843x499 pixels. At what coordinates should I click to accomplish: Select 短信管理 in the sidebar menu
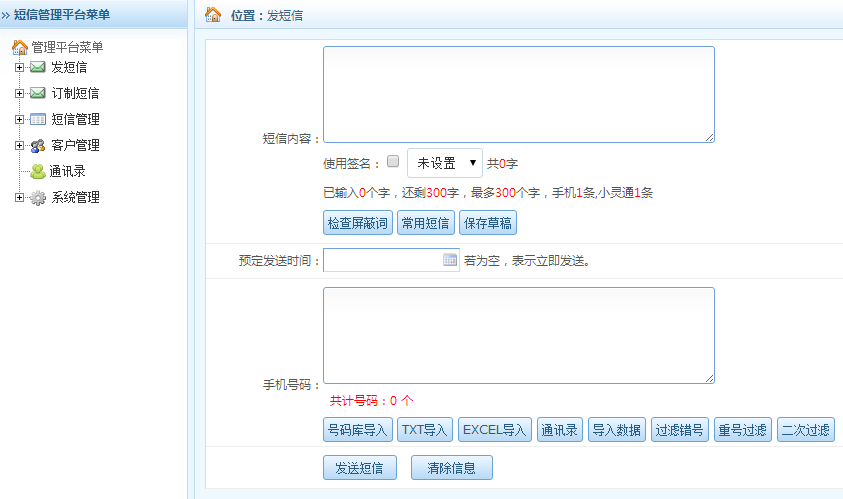tap(75, 119)
